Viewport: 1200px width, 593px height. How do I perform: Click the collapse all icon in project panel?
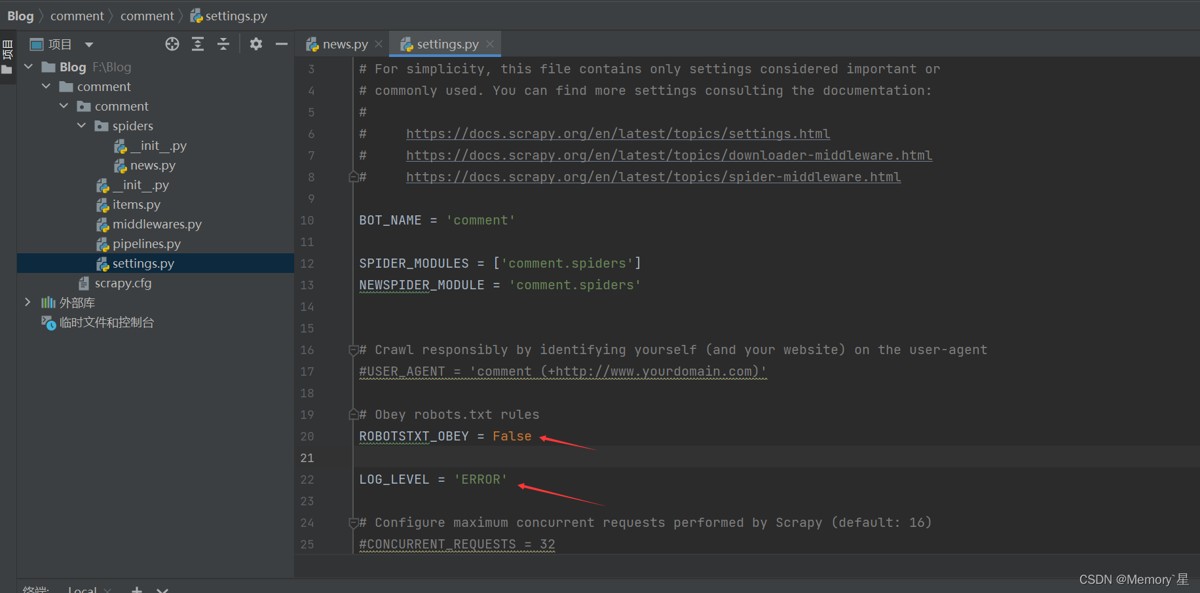click(x=223, y=44)
